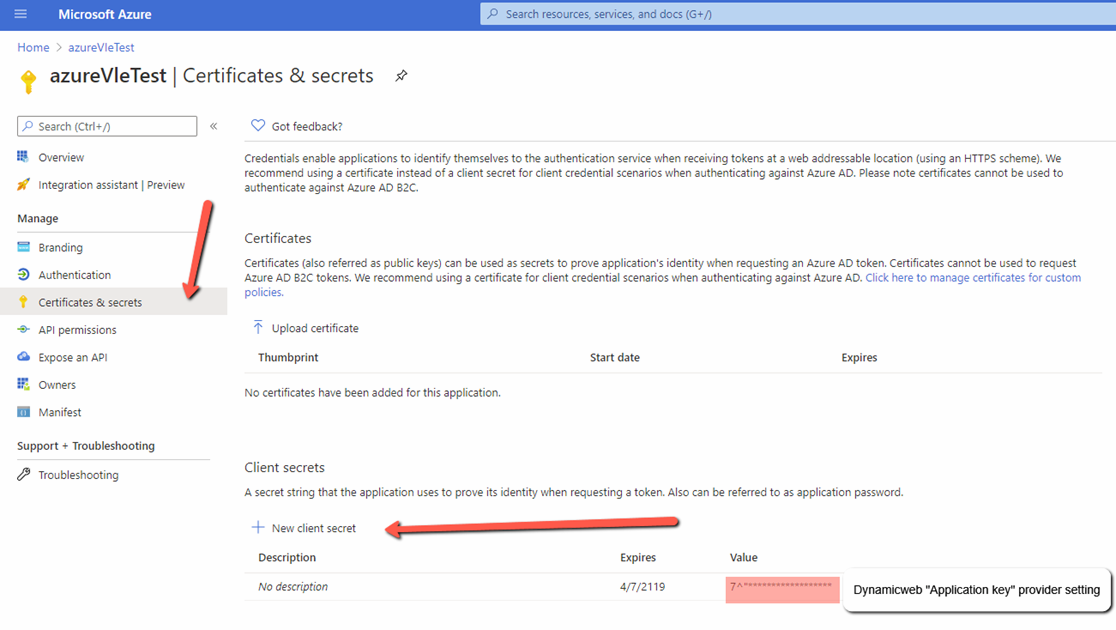Open the Troubleshooting page

78,475
